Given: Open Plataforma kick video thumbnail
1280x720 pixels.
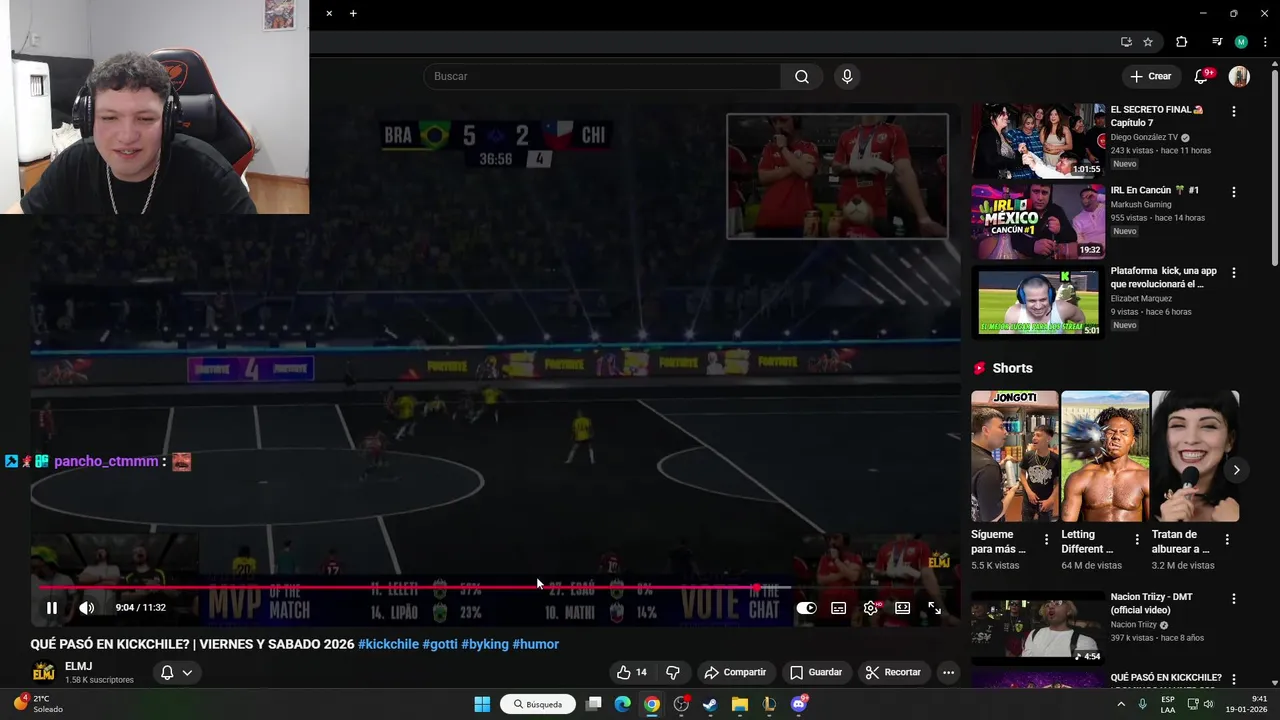Looking at the screenshot, I should (x=1038, y=302).
